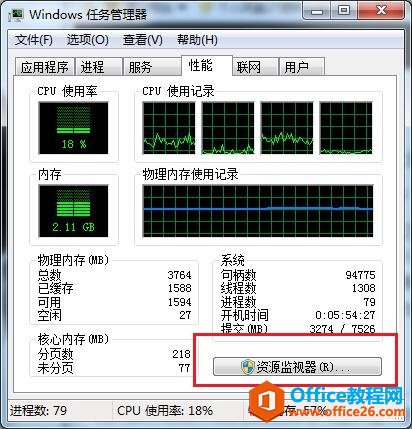Screen dimensions: 412x429
Task: Switch to the 用户 tab
Action: [x=301, y=67]
